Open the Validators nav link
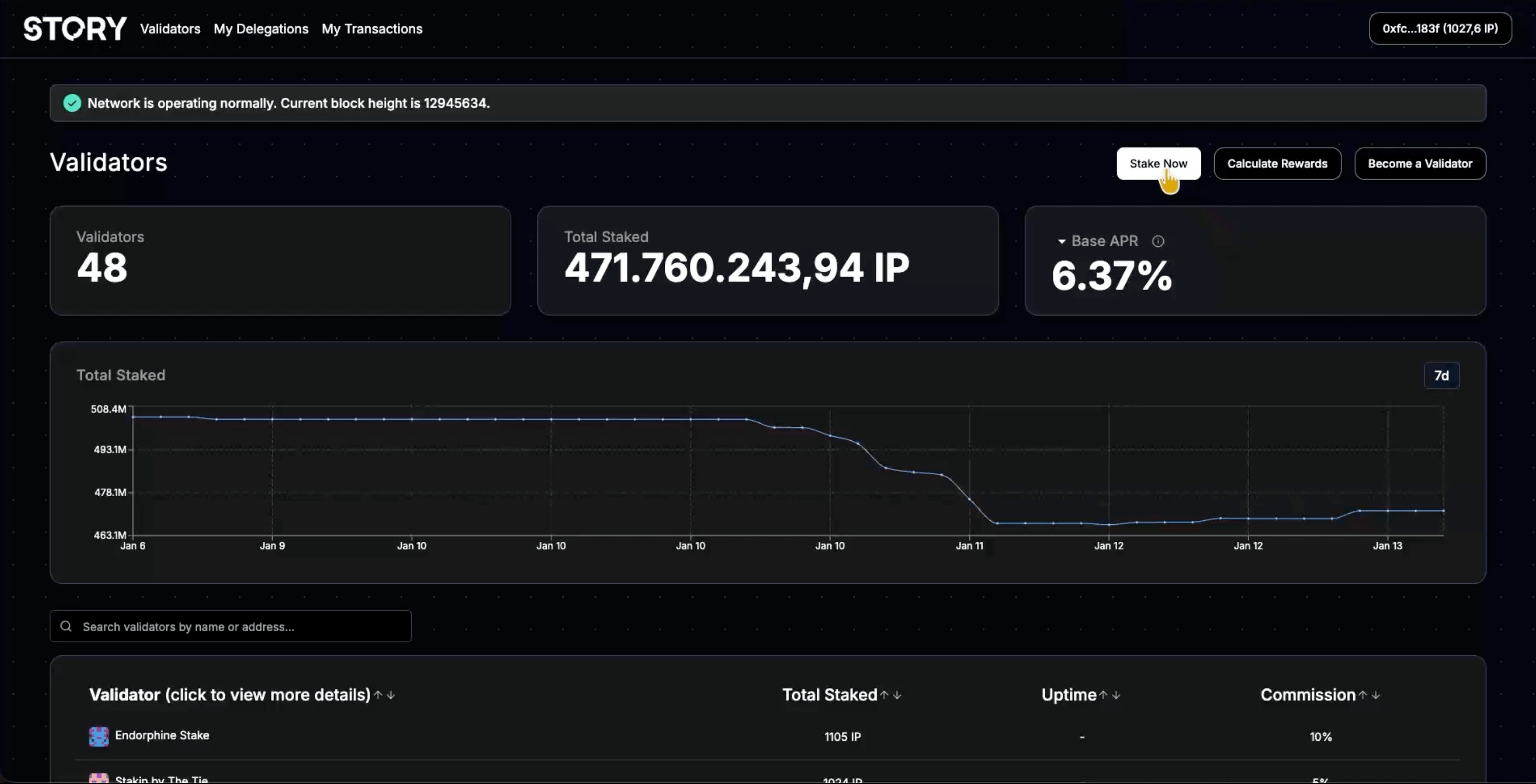 pos(170,29)
